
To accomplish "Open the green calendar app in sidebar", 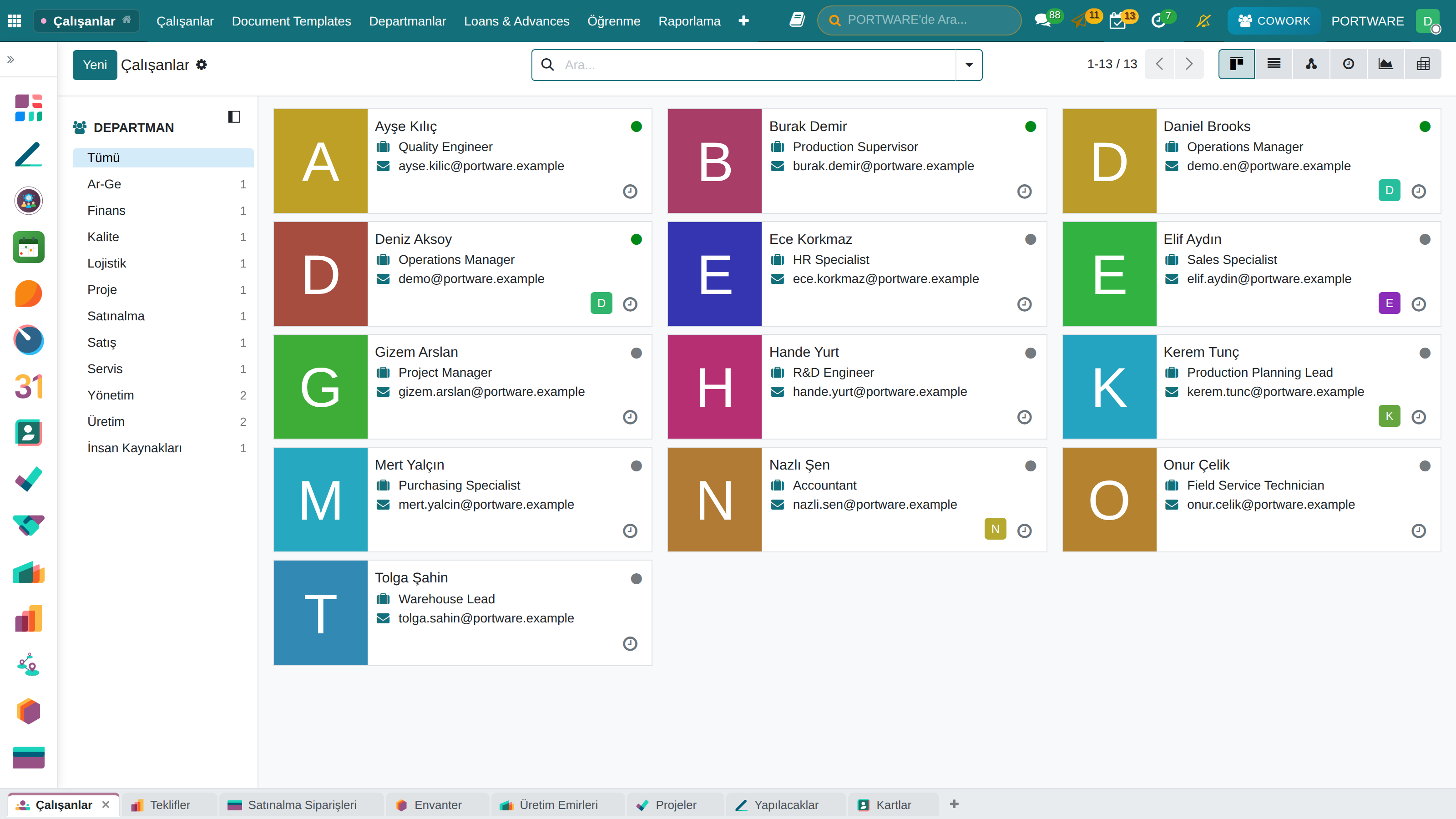I will pos(28,247).
